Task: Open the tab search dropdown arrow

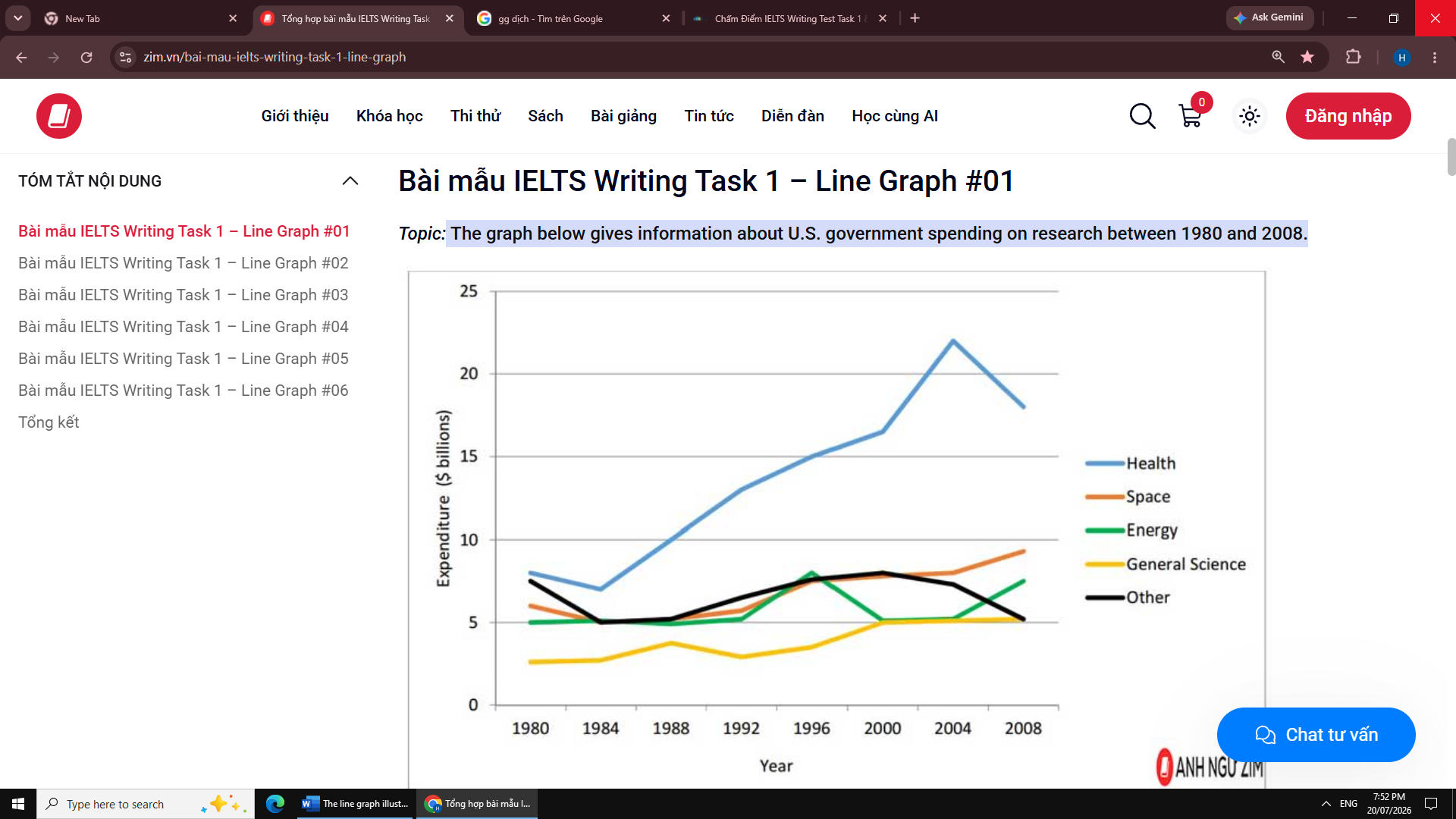Action: tap(17, 18)
